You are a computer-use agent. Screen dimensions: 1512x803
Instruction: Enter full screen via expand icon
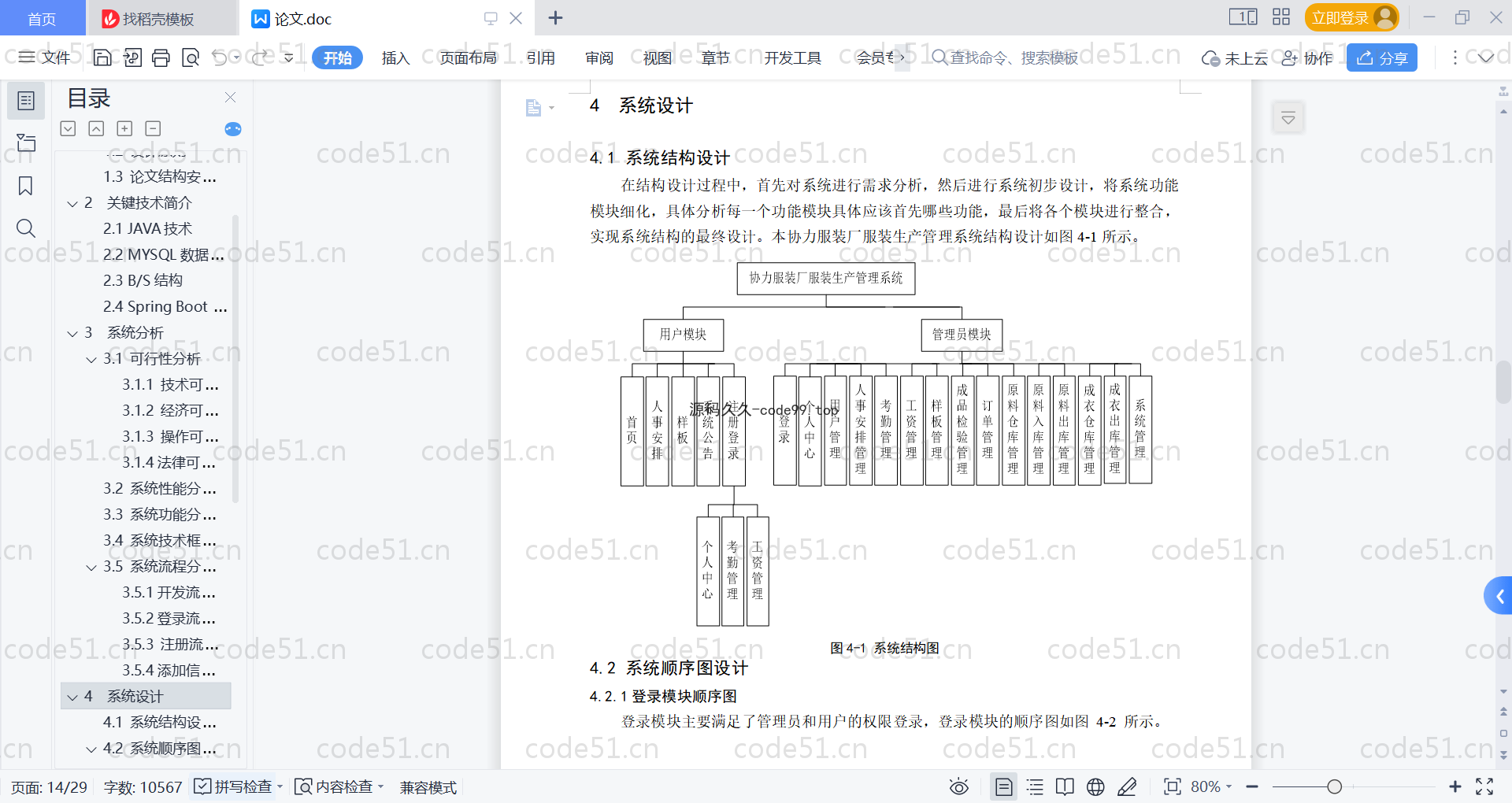[x=1484, y=786]
